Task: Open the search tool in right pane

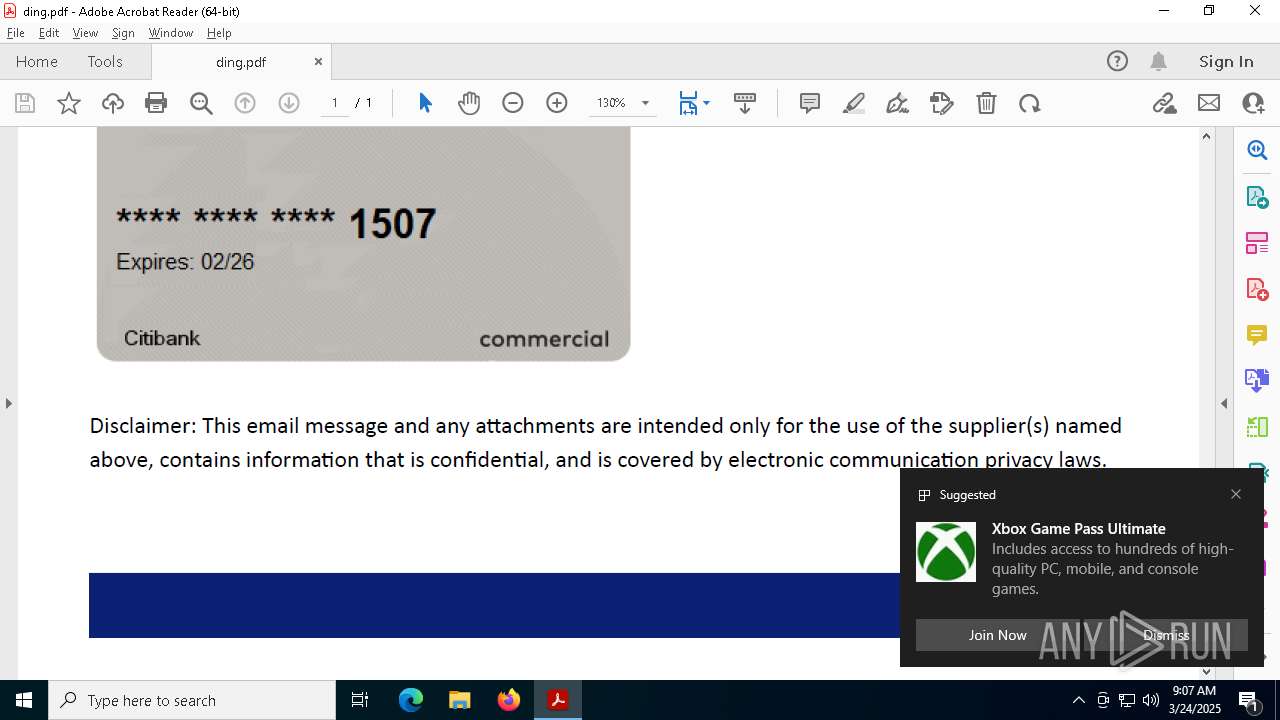Action: coord(1257,150)
